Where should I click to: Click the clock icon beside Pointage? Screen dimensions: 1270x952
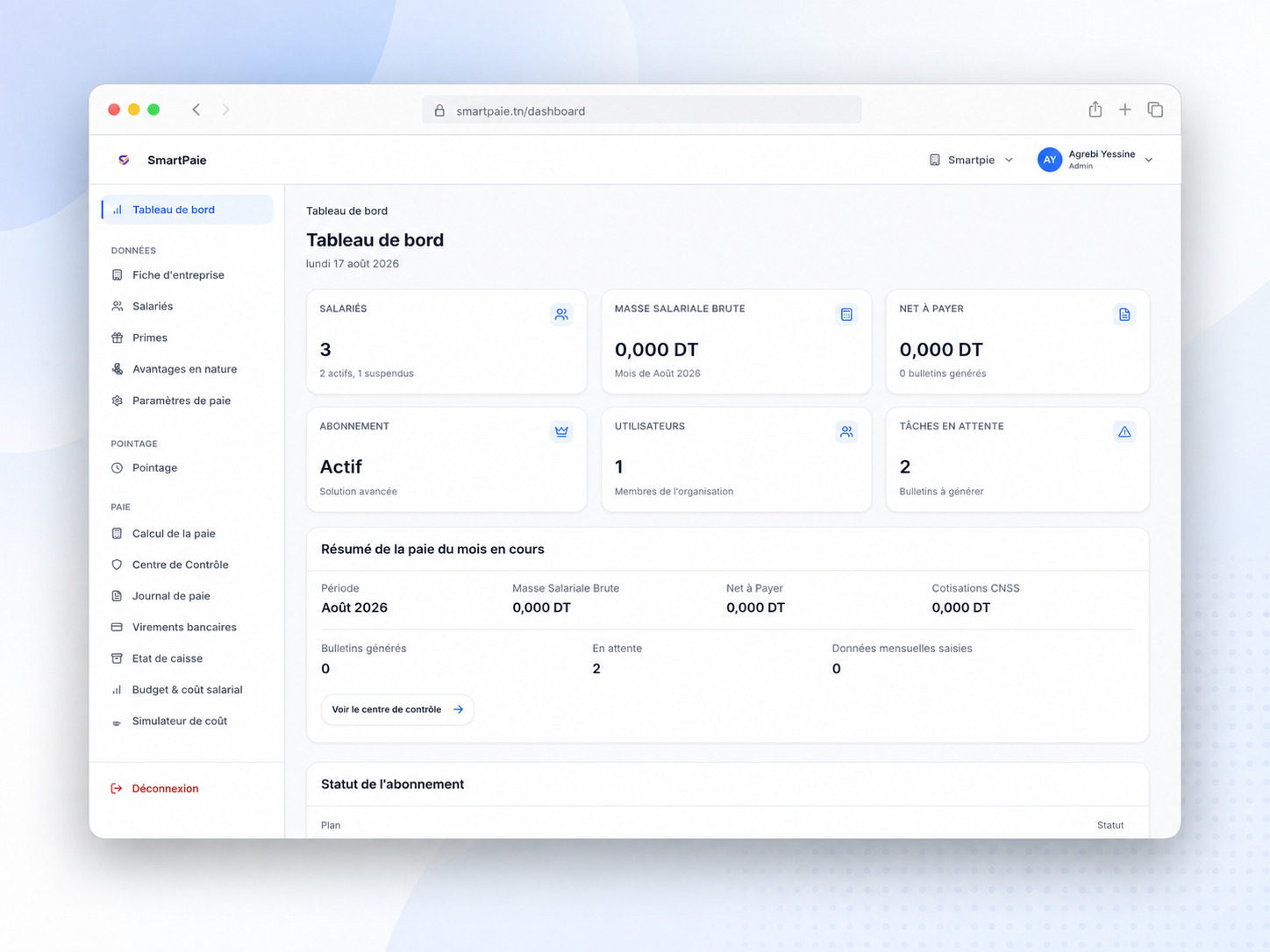(117, 468)
